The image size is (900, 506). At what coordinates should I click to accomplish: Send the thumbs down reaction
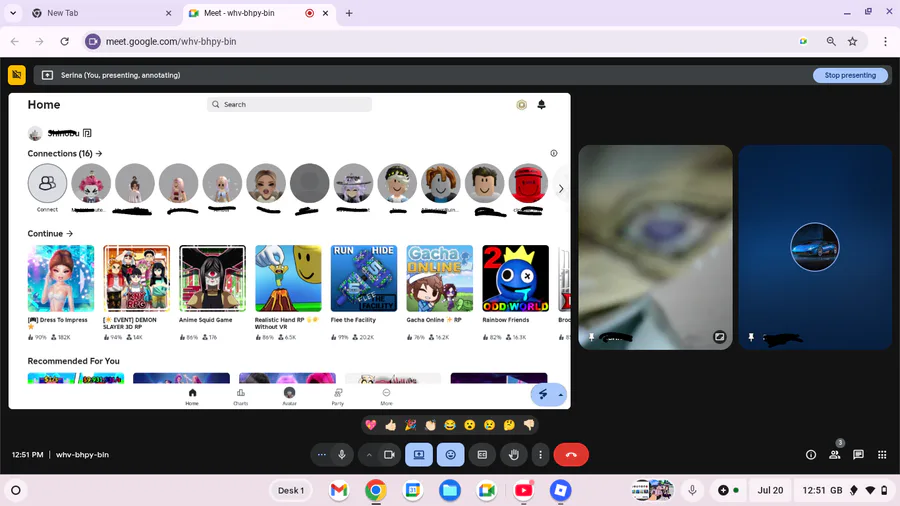click(x=529, y=425)
